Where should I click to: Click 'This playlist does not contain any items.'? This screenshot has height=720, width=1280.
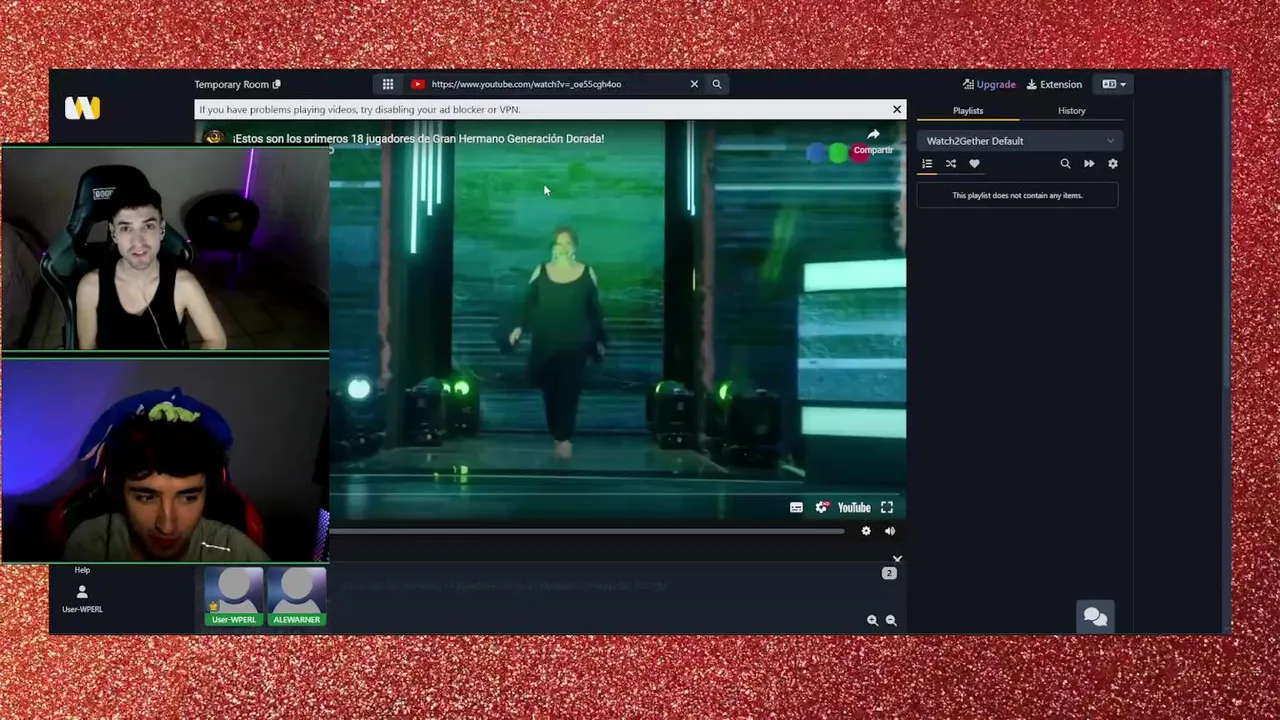[x=1017, y=195]
